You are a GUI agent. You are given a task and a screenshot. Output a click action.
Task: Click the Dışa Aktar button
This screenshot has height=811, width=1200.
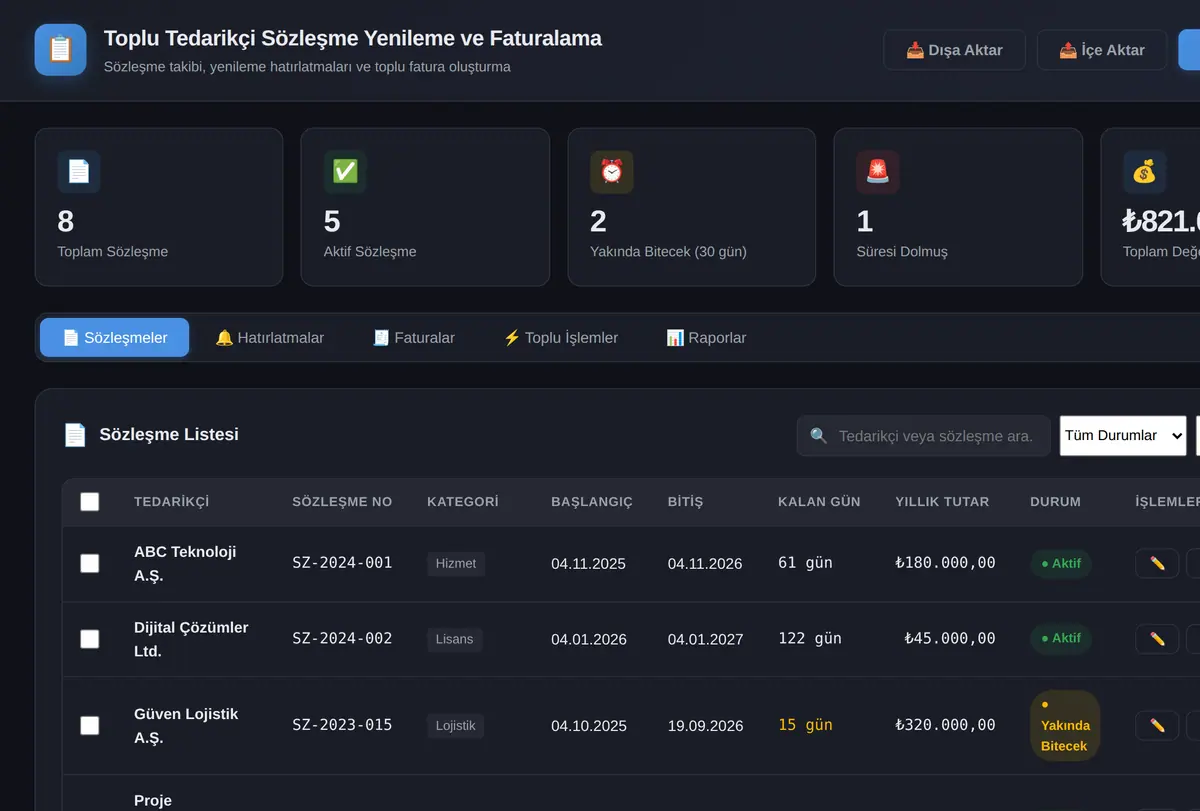click(x=954, y=50)
